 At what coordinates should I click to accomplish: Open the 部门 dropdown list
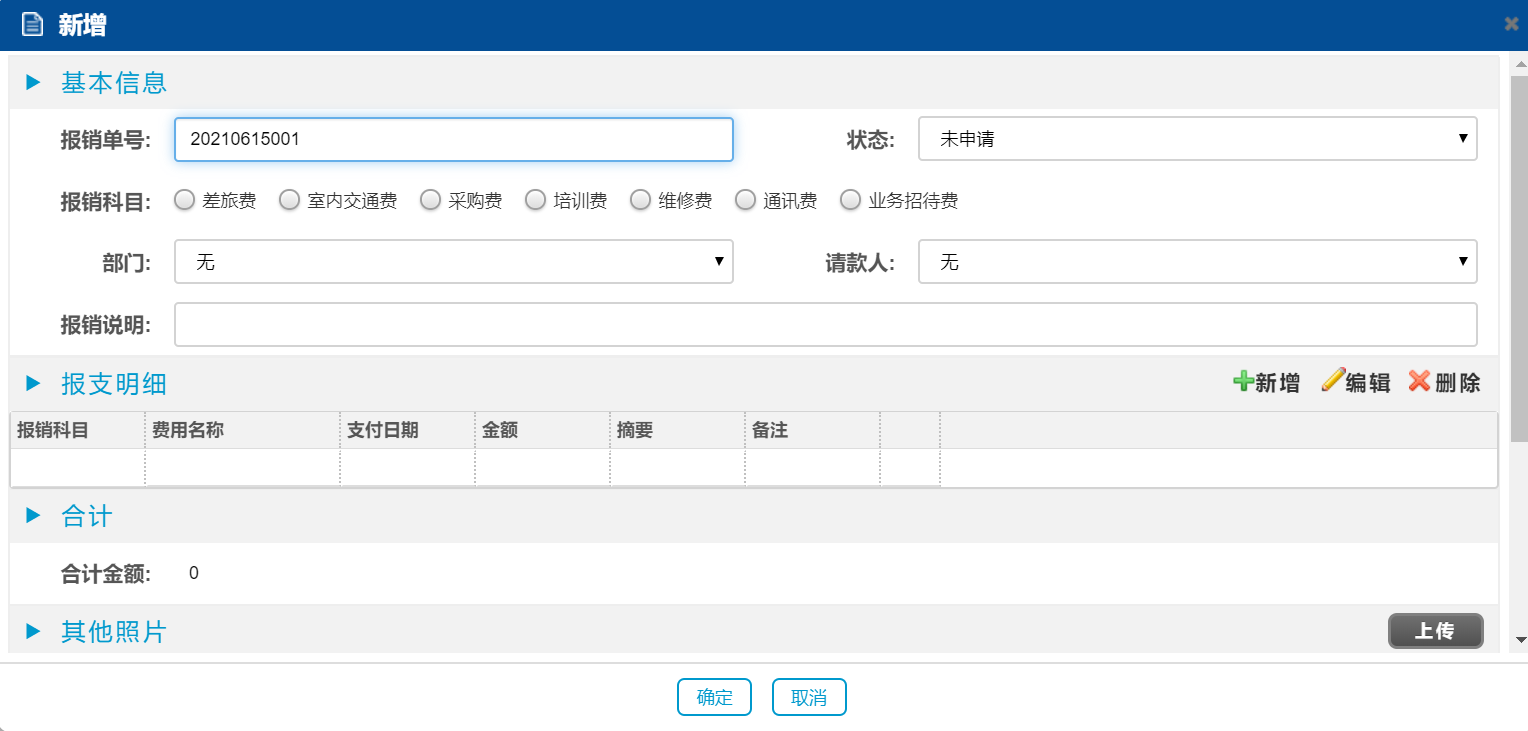pyautogui.click(x=453, y=262)
